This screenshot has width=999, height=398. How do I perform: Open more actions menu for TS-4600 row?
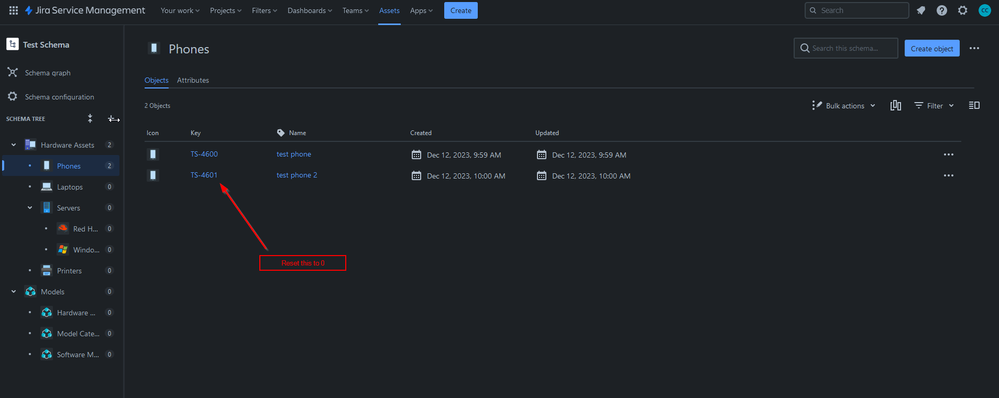(x=949, y=154)
